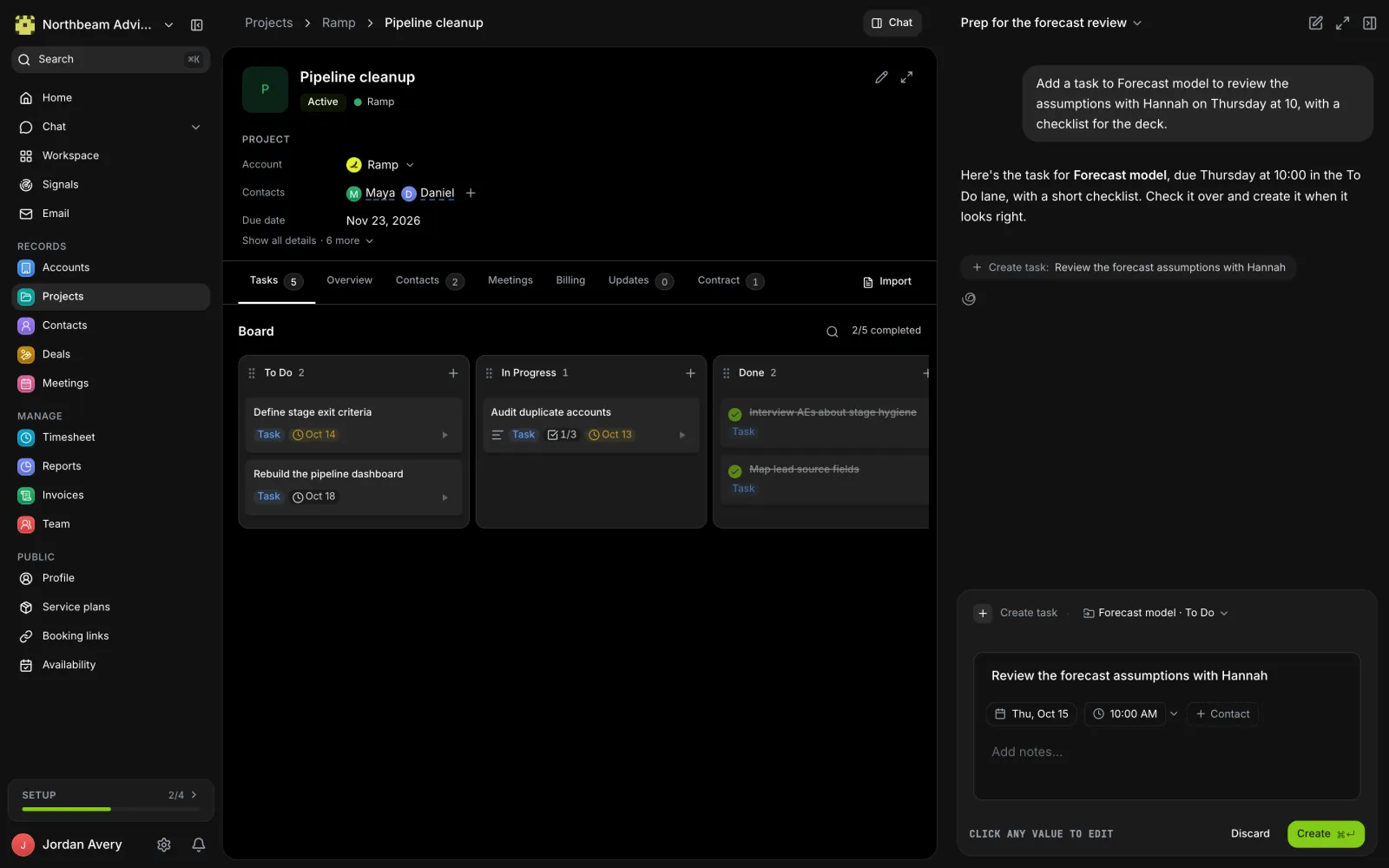This screenshot has height=868, width=1389.
Task: Open the Setup 2/4 progress bar
Action: (x=111, y=800)
